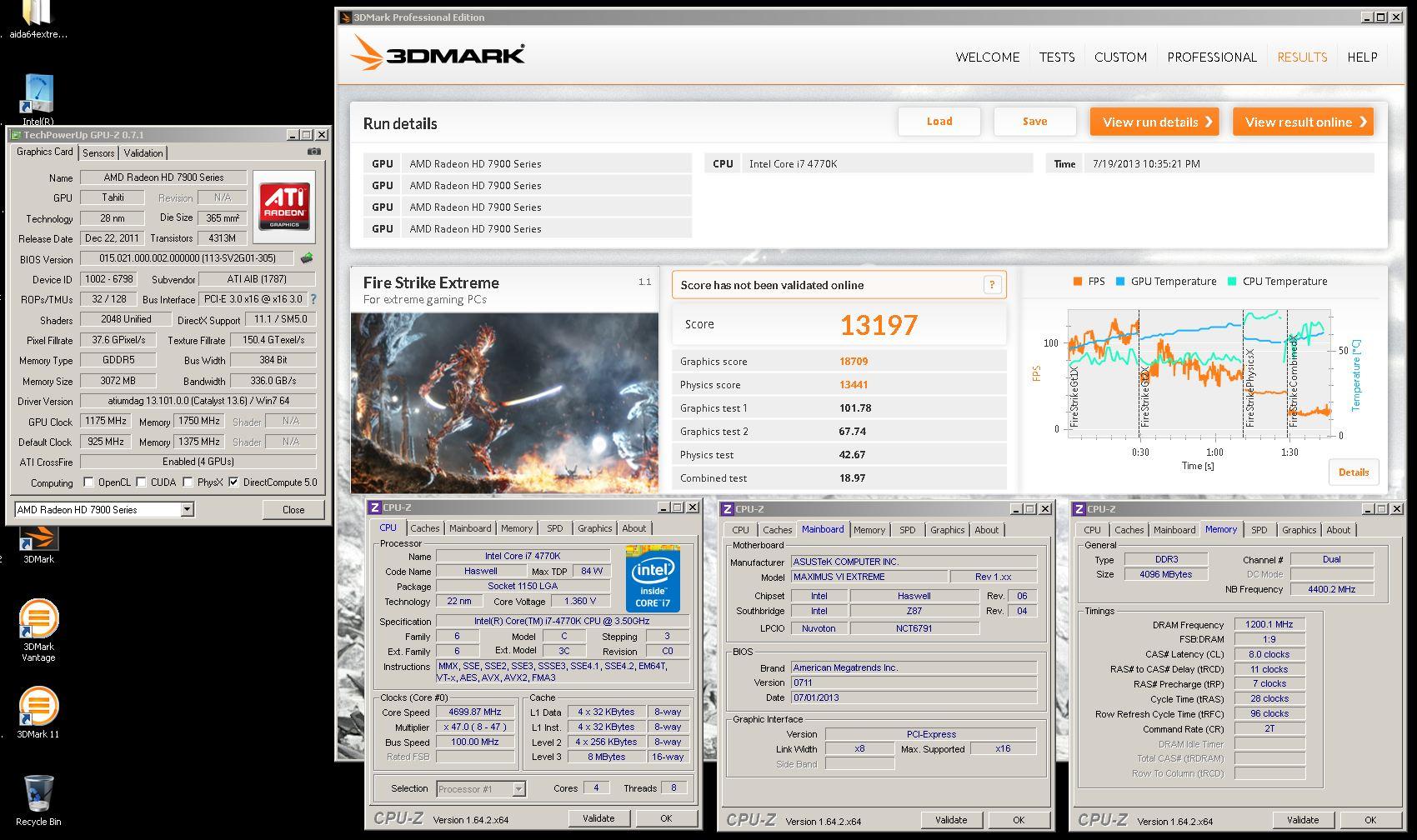Click the overall score value 13197
Screen dimensions: 1417x840
[879, 324]
